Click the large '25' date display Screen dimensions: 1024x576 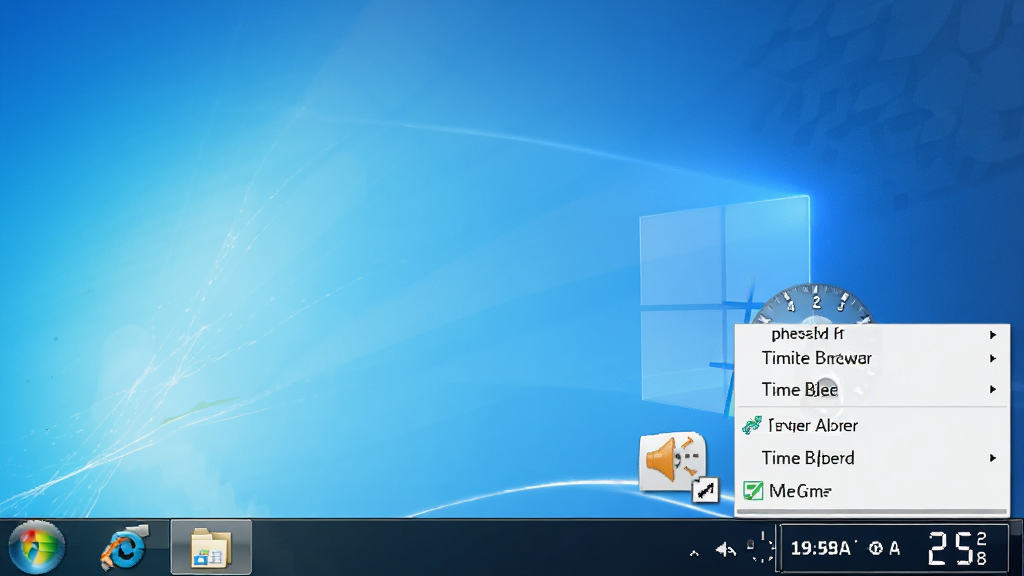tap(951, 549)
